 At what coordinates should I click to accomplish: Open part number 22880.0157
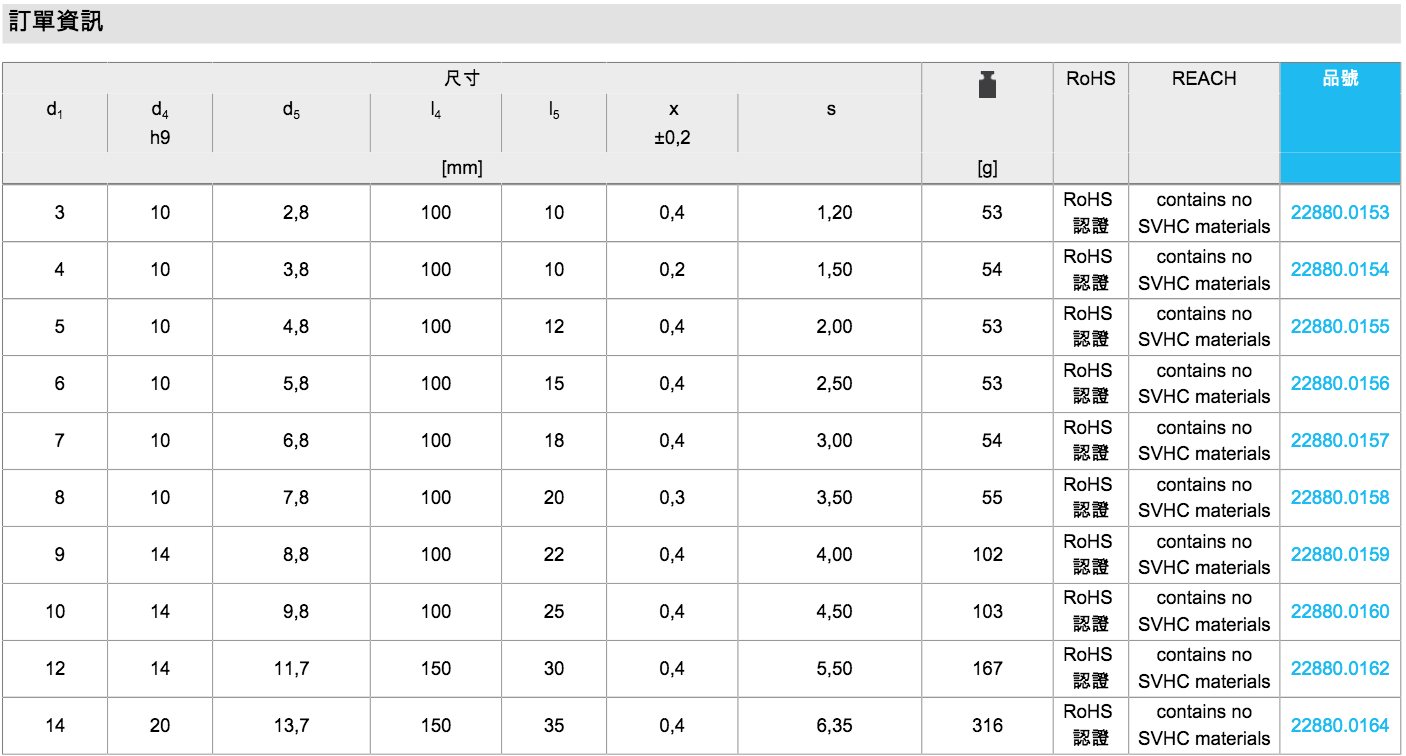1339,441
